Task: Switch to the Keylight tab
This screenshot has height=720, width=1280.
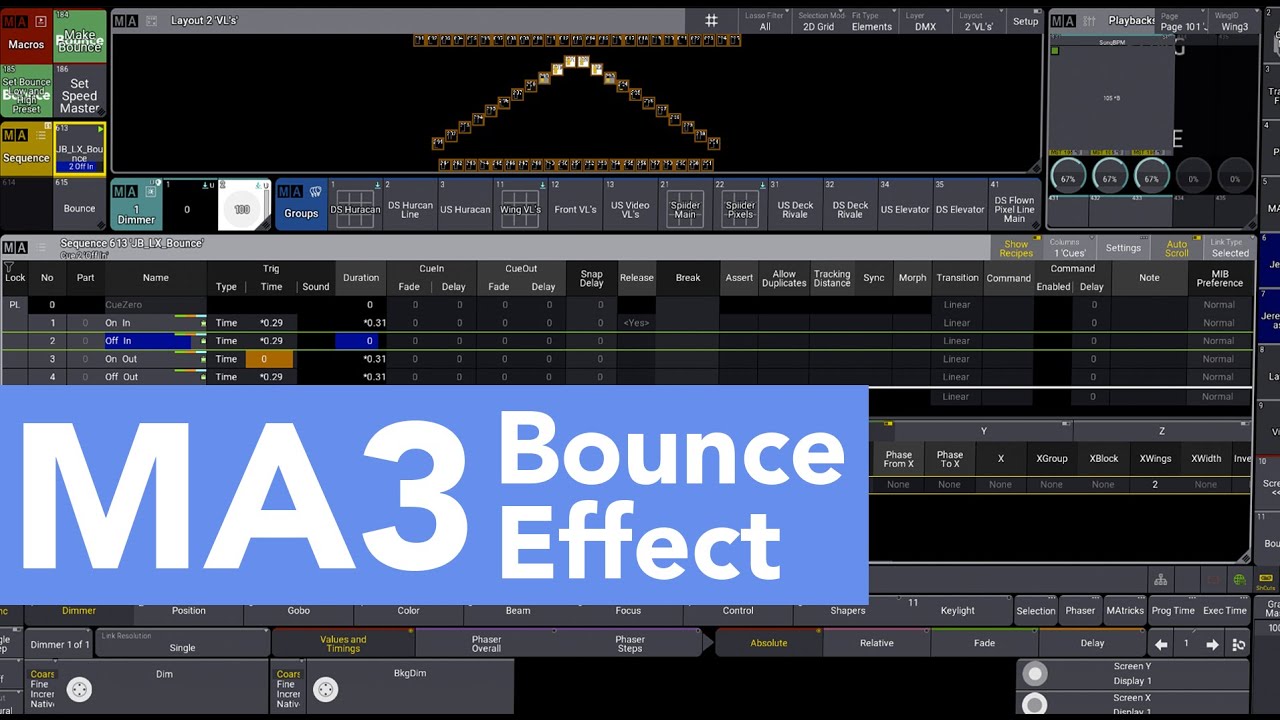Action: pyautogui.click(x=957, y=610)
